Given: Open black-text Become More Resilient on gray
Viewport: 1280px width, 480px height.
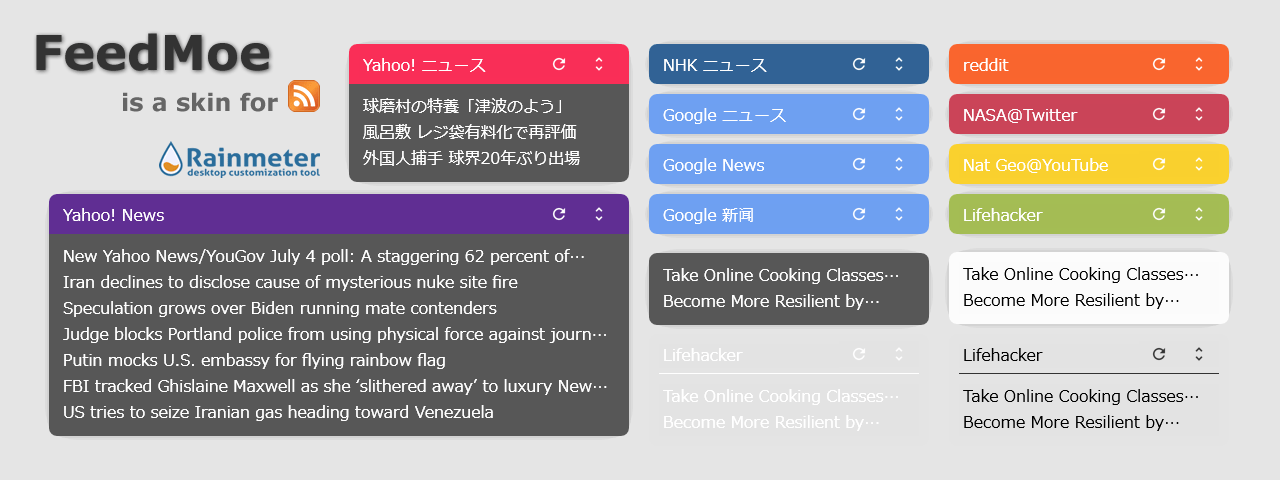Looking at the screenshot, I should (1071, 422).
